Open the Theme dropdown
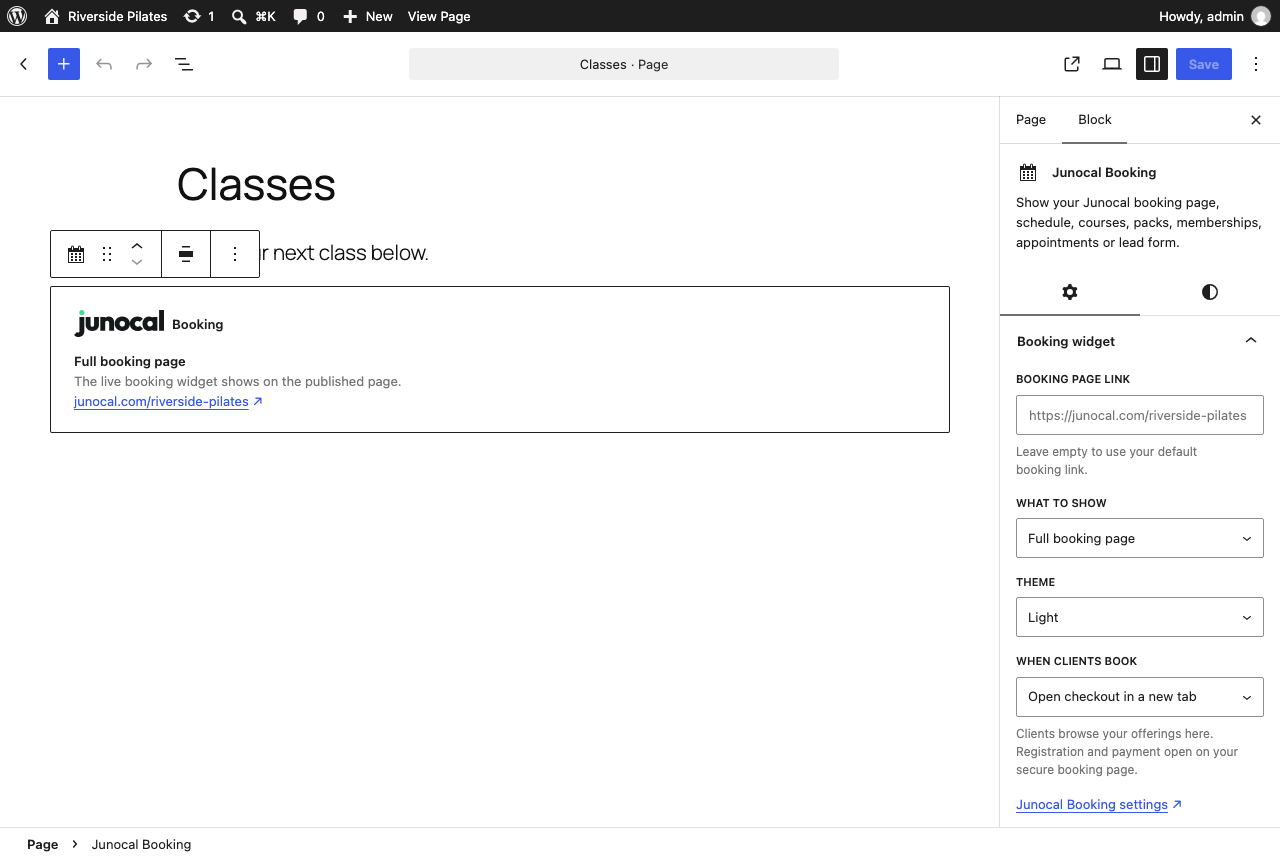 (x=1140, y=617)
